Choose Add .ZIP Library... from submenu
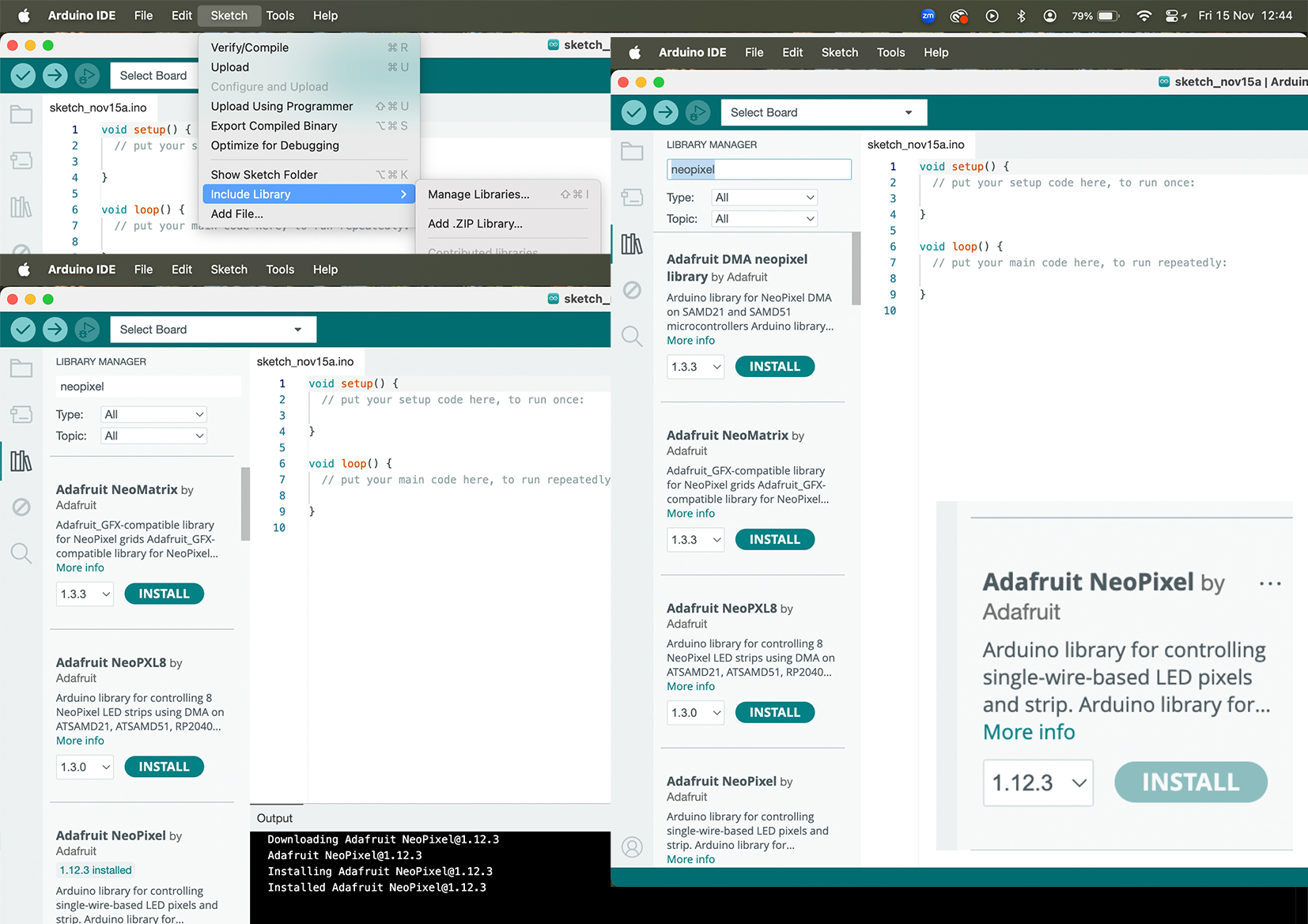 [508, 224]
